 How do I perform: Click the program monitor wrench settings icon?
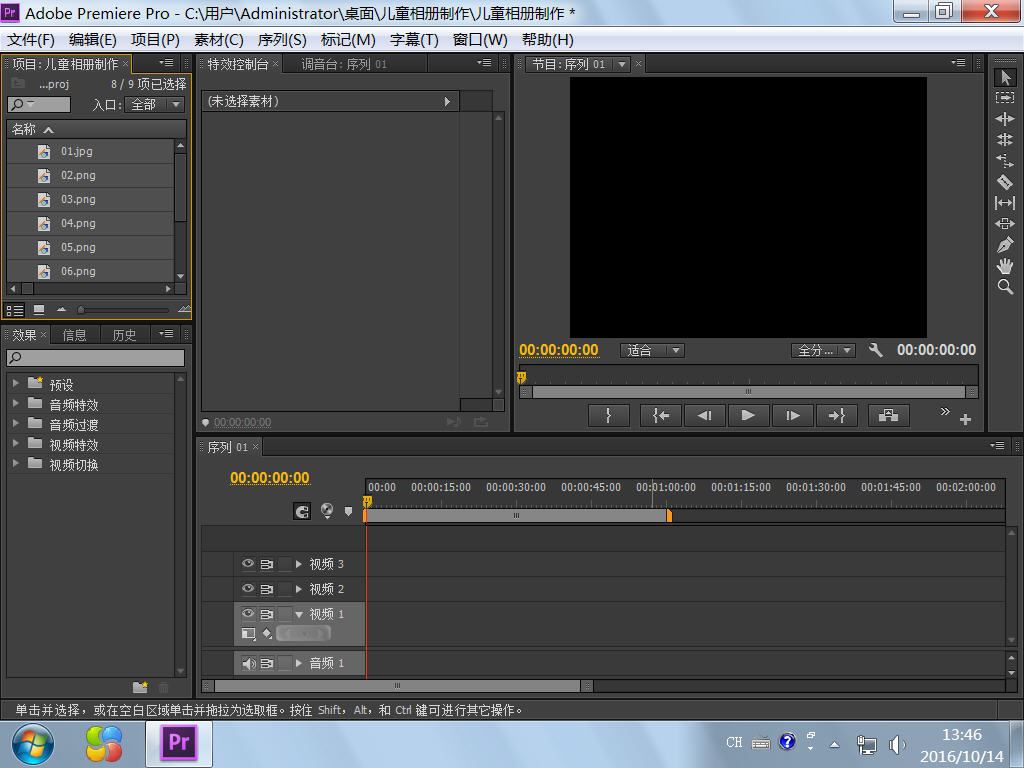[x=876, y=350]
